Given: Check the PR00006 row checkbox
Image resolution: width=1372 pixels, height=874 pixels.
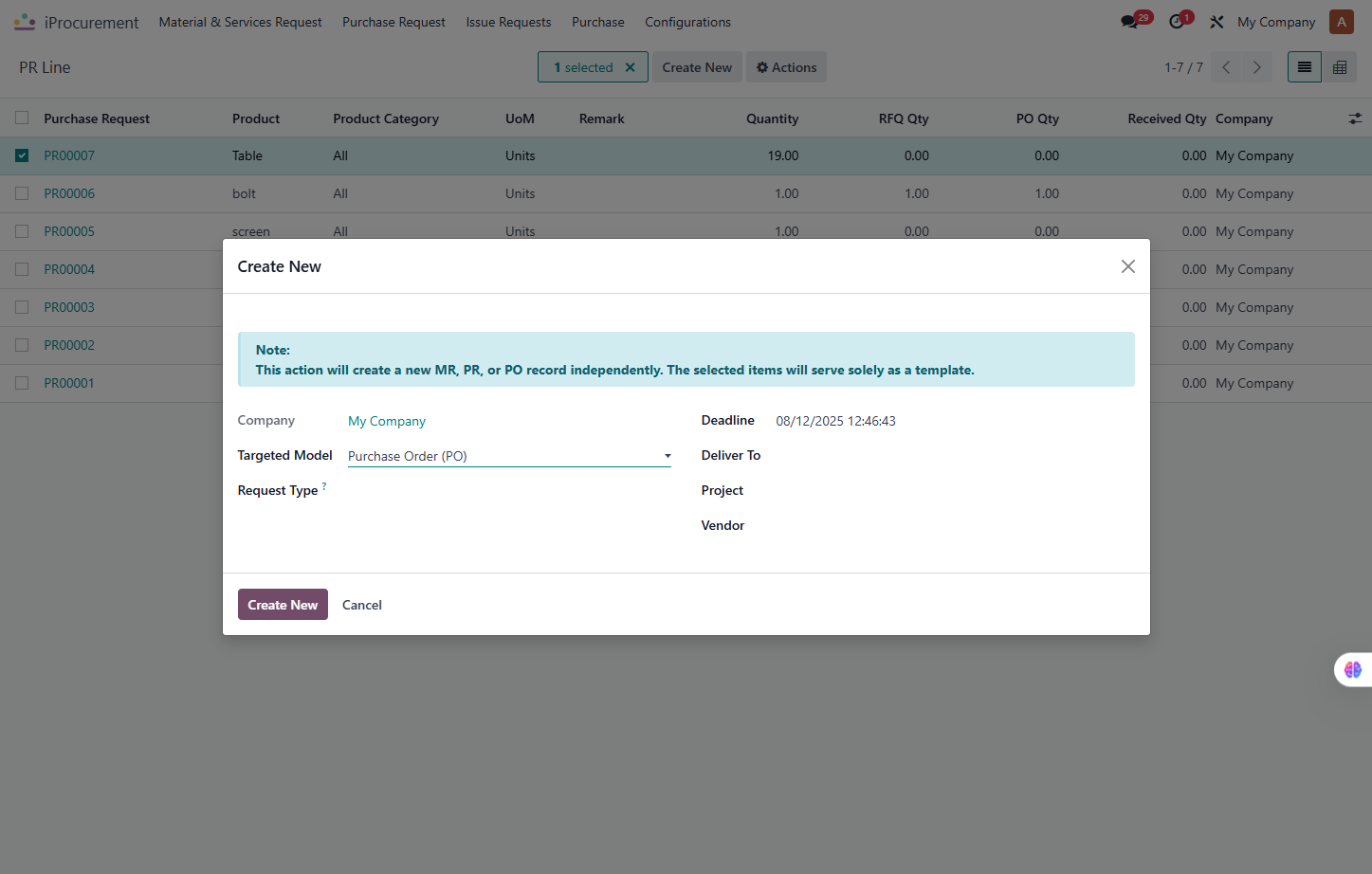Looking at the screenshot, I should (22, 193).
